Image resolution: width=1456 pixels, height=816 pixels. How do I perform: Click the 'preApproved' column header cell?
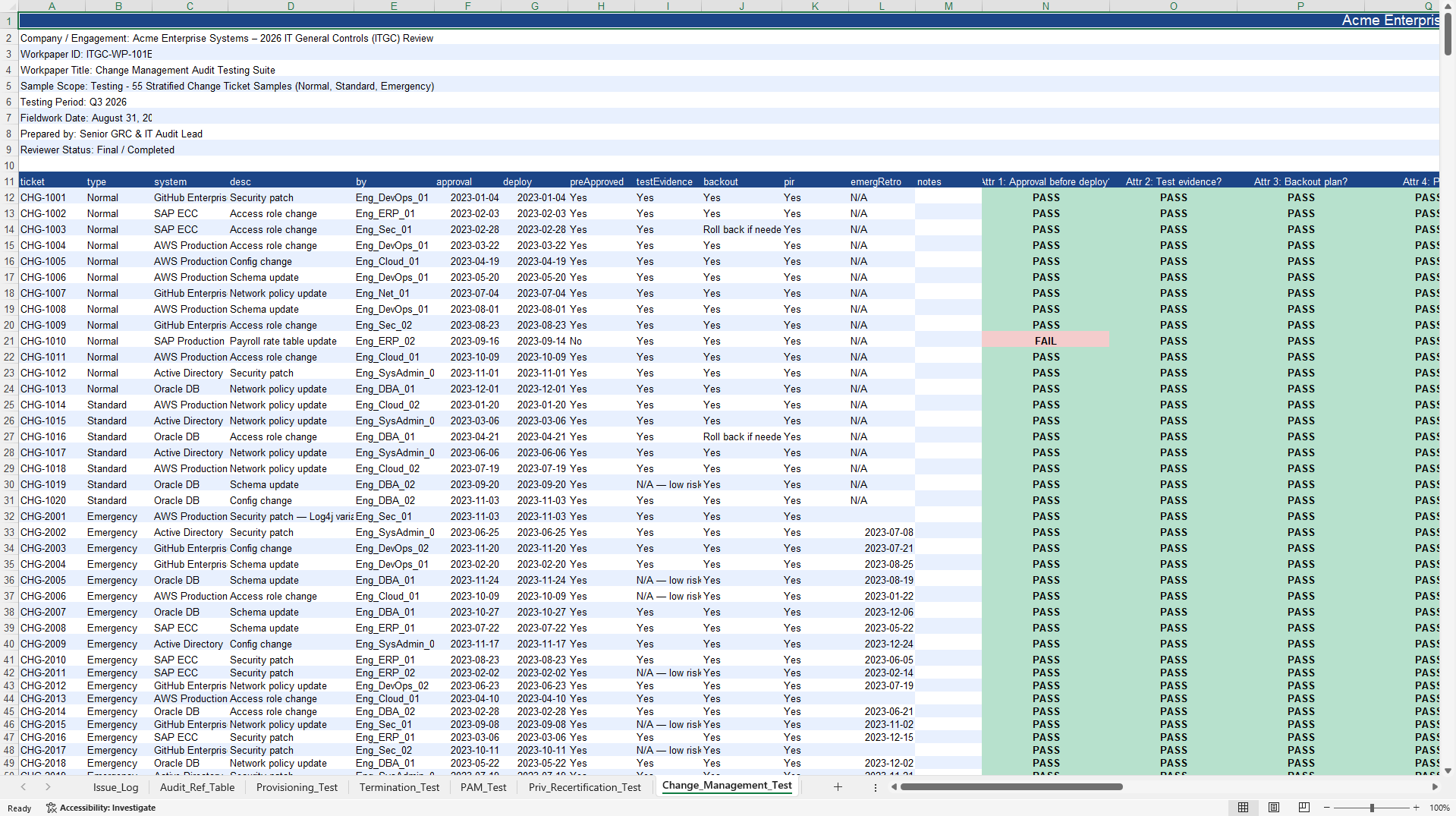tap(601, 181)
